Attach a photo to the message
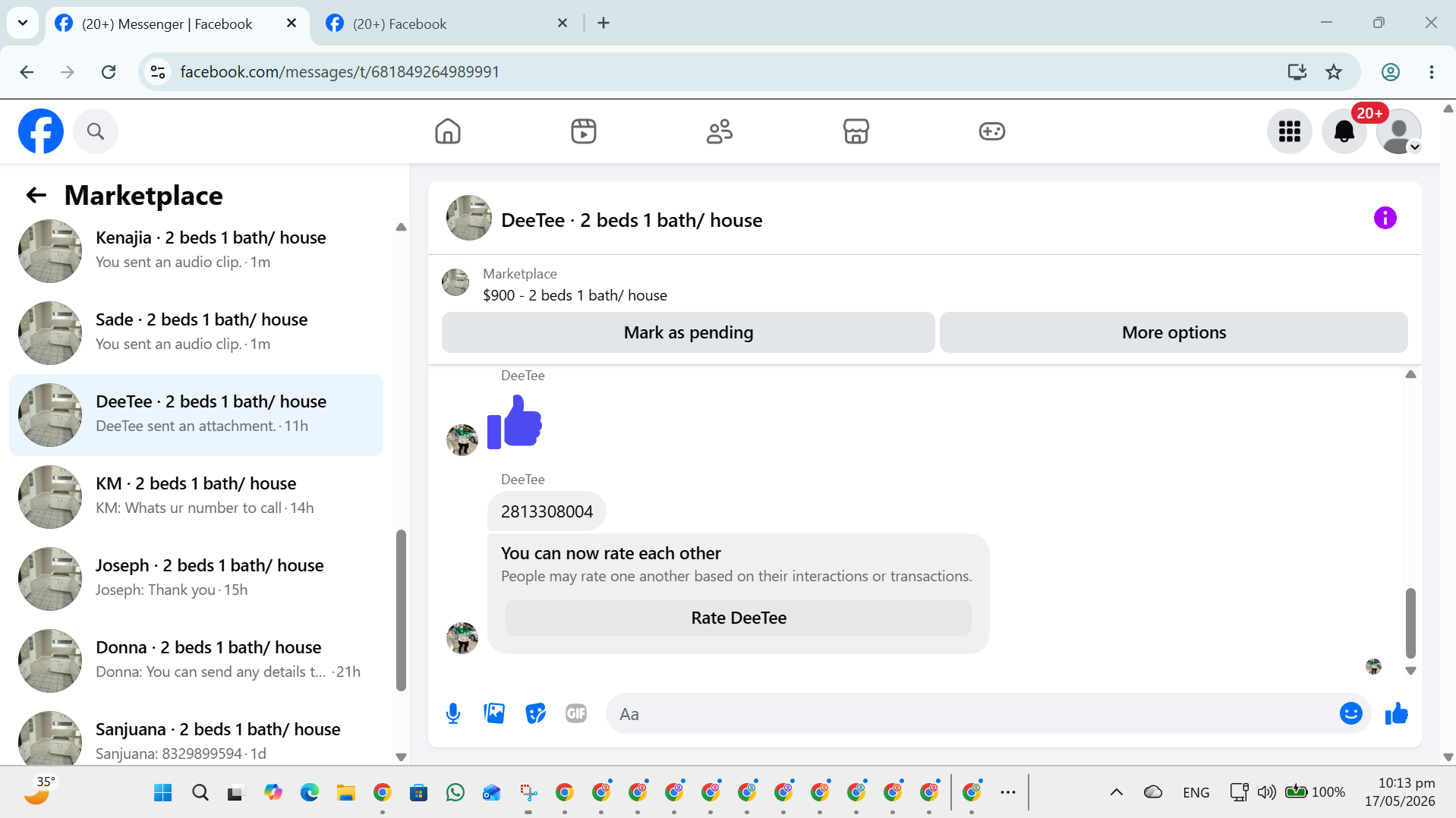The width and height of the screenshot is (1456, 818). [494, 713]
